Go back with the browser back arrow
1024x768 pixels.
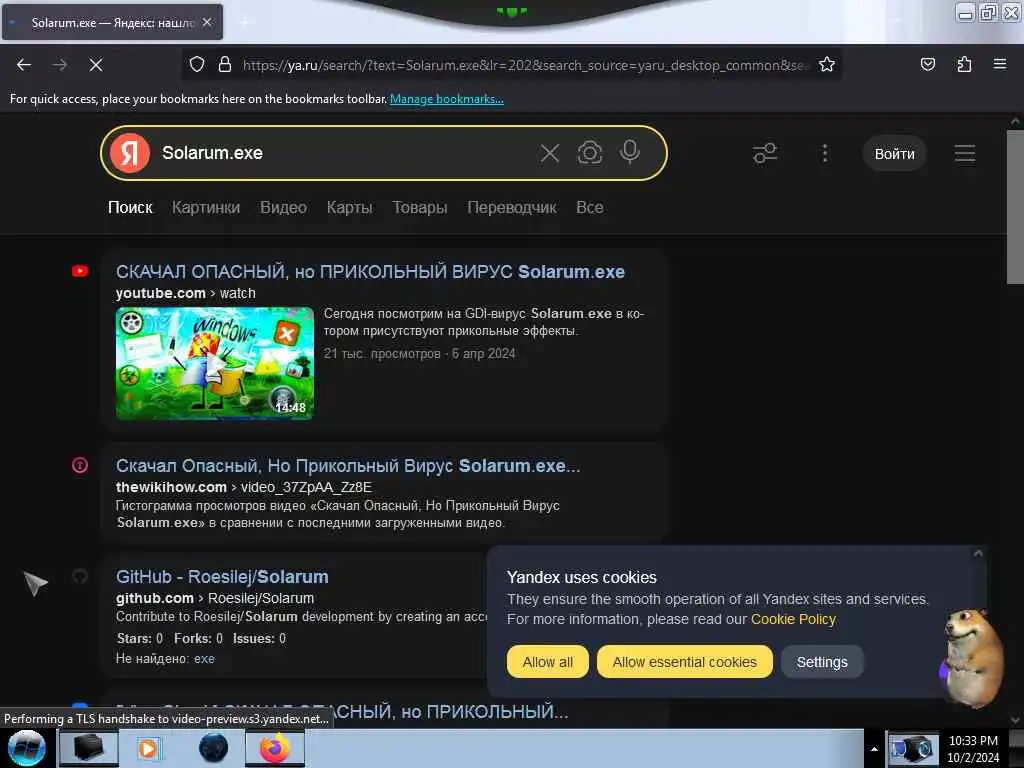point(24,65)
